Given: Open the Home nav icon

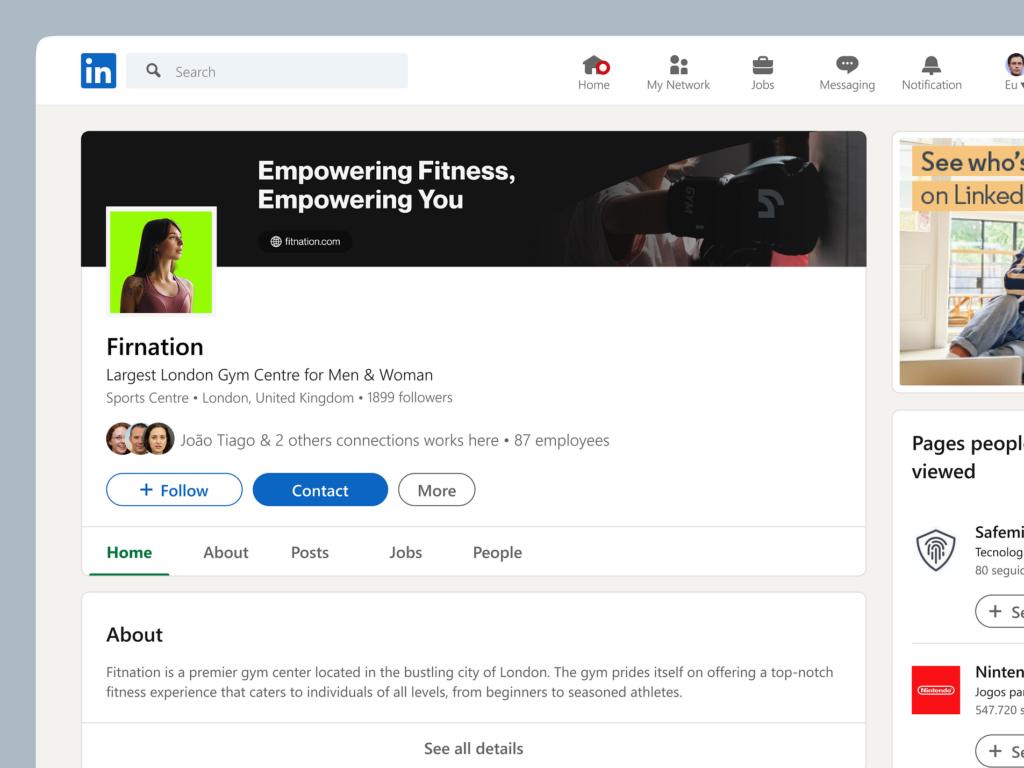Looking at the screenshot, I should (x=594, y=65).
